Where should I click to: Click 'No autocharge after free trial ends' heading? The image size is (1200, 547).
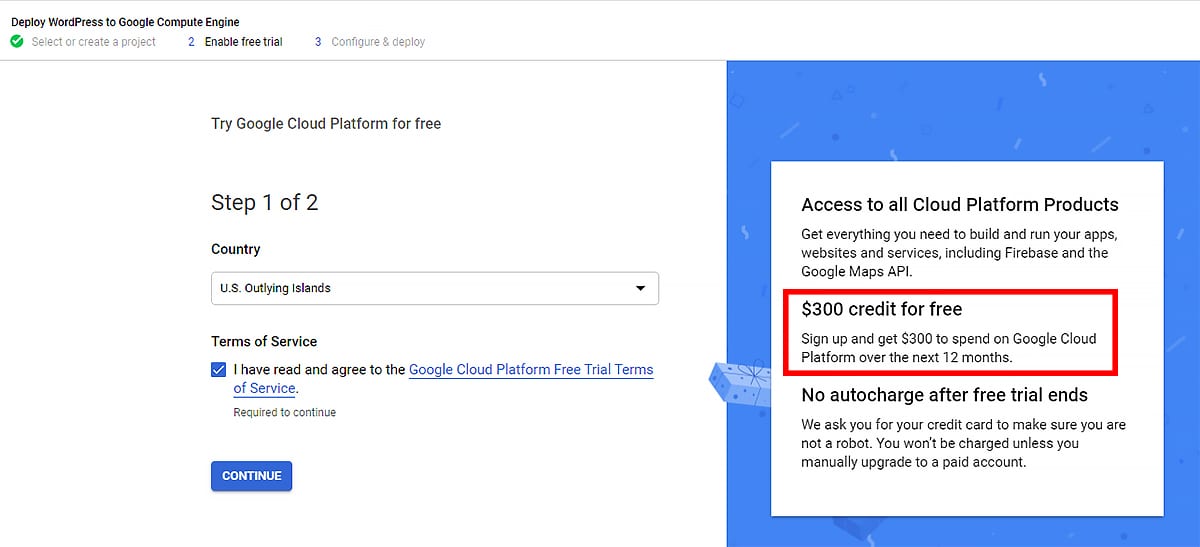pyautogui.click(x=944, y=395)
